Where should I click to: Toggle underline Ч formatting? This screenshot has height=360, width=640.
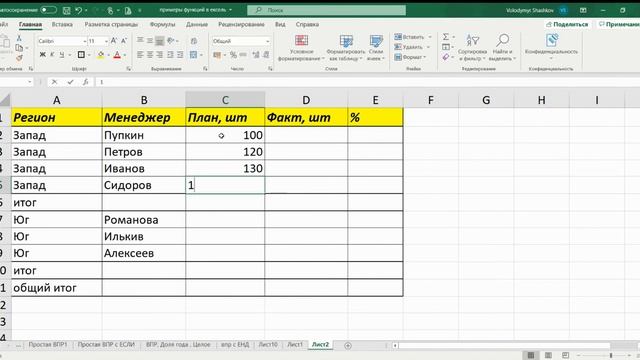coord(62,55)
